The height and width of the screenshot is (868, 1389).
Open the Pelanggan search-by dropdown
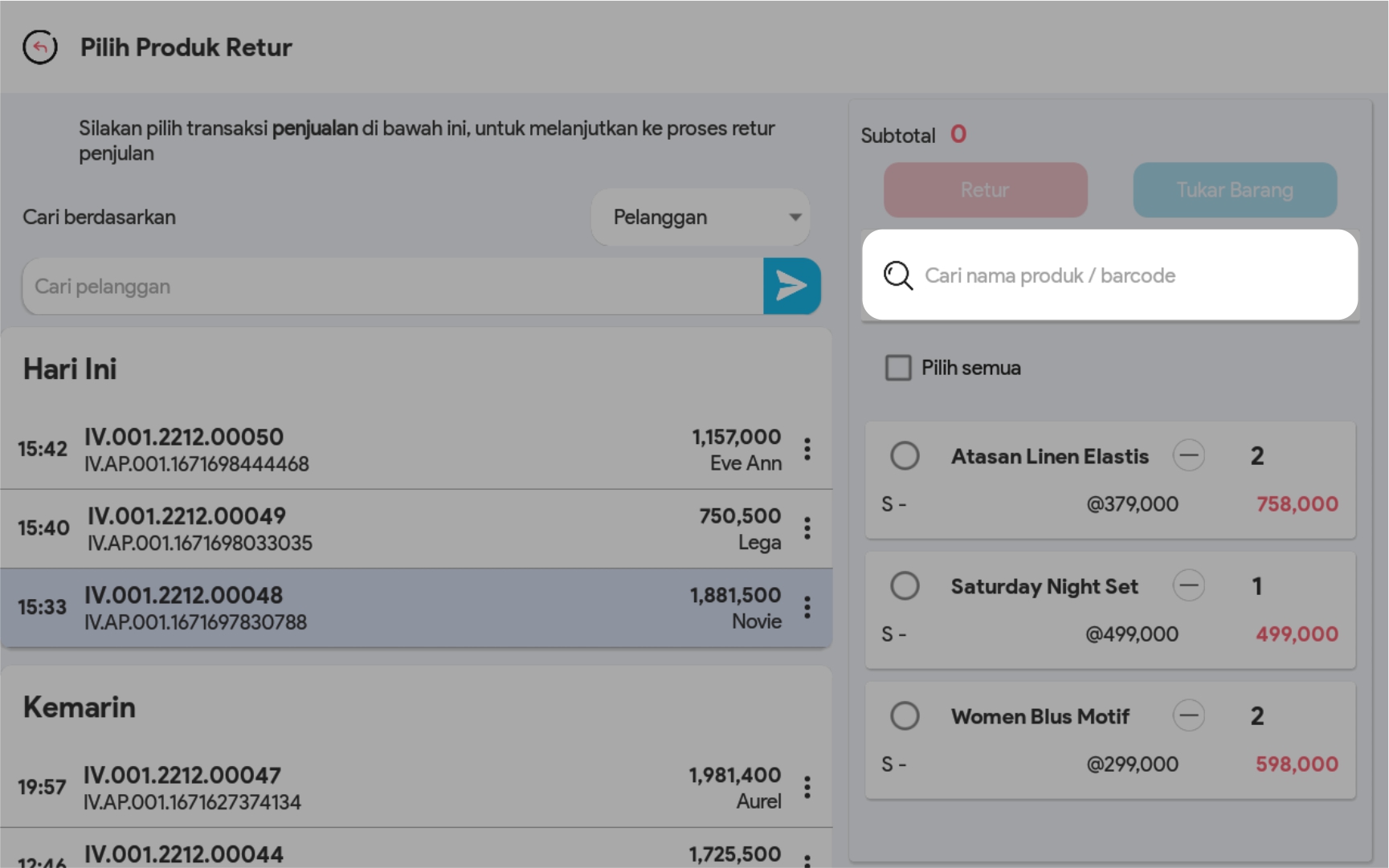point(701,217)
